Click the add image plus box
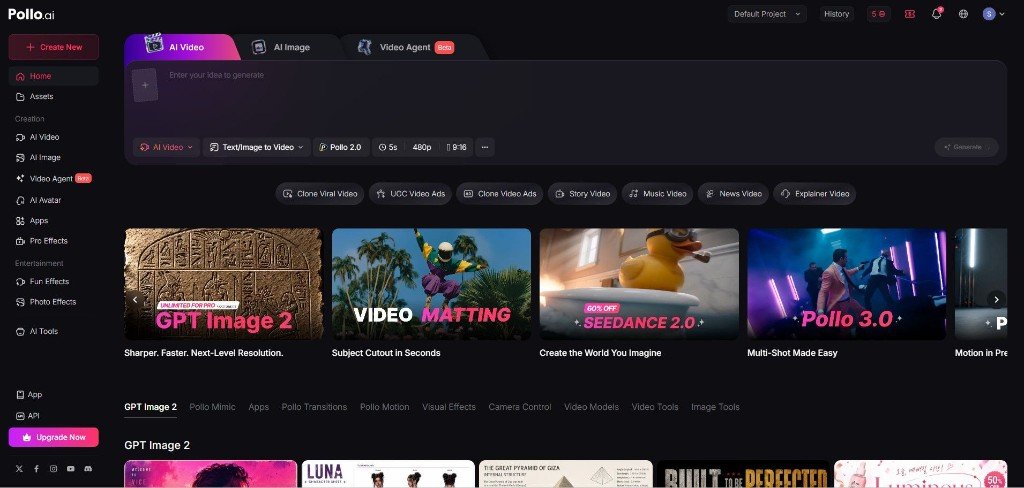The width and height of the screenshot is (1024, 488). pos(145,85)
